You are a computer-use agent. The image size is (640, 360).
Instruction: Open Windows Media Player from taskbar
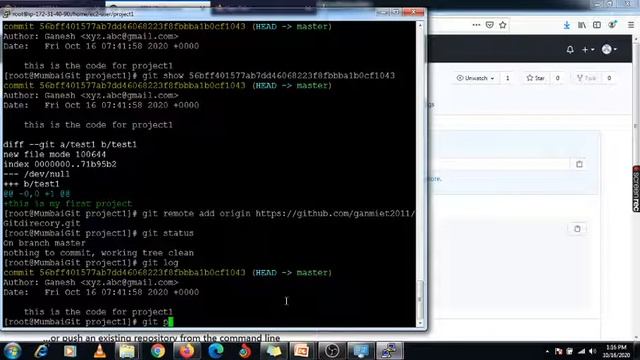click(70, 351)
